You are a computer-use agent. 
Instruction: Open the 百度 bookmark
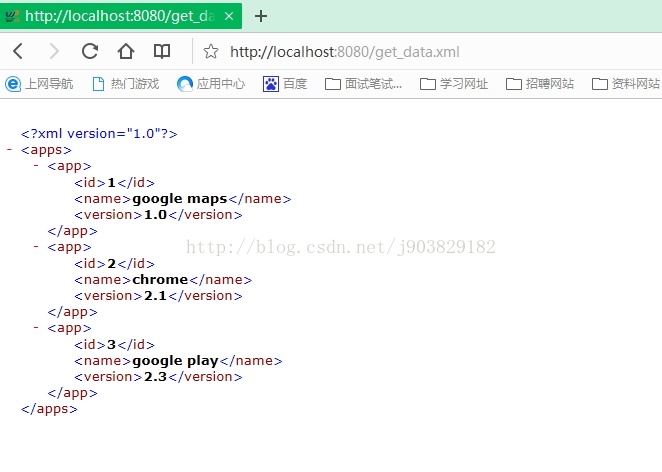[285, 84]
